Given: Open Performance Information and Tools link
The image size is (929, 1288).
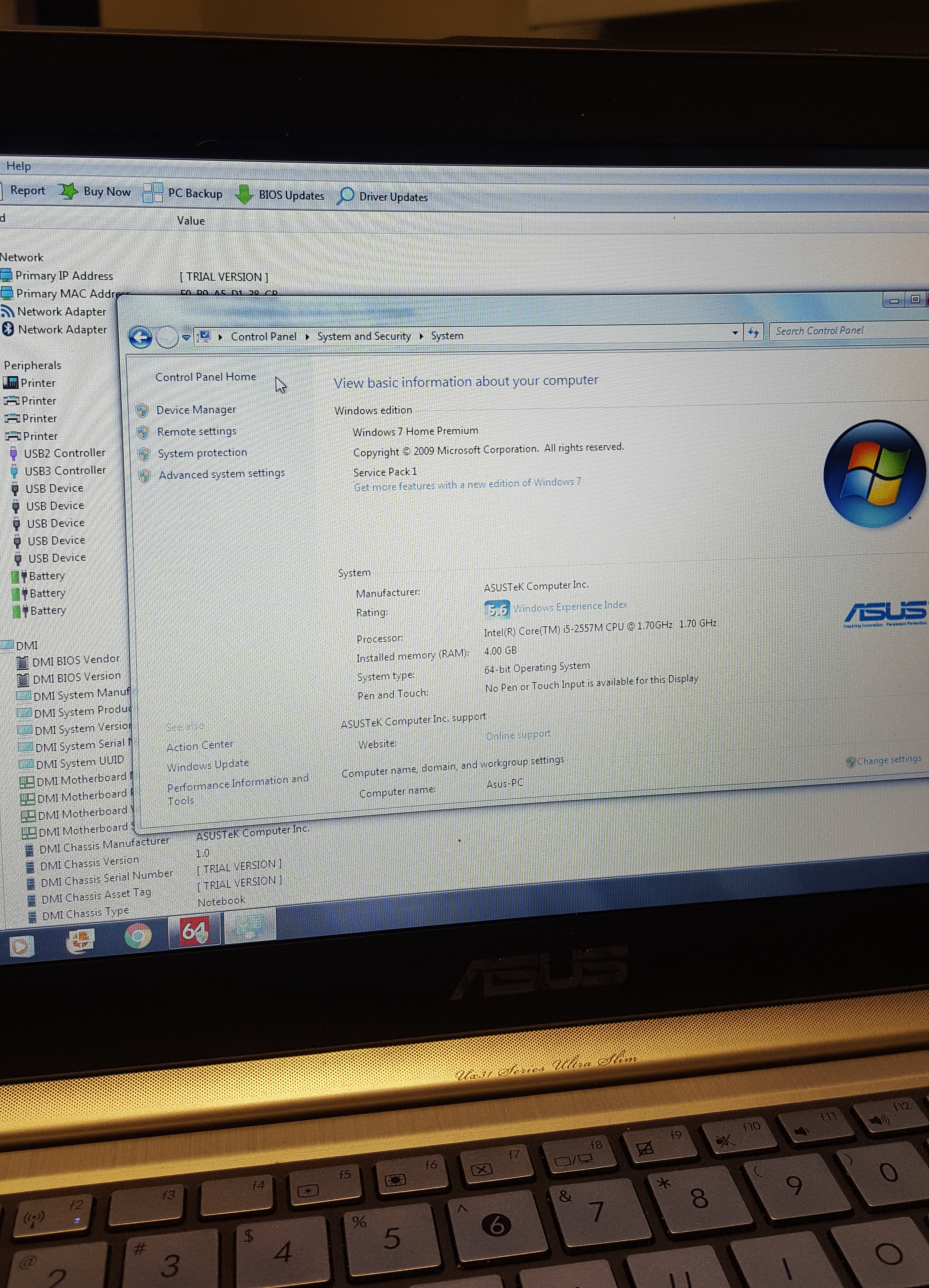Looking at the screenshot, I should click(238, 789).
